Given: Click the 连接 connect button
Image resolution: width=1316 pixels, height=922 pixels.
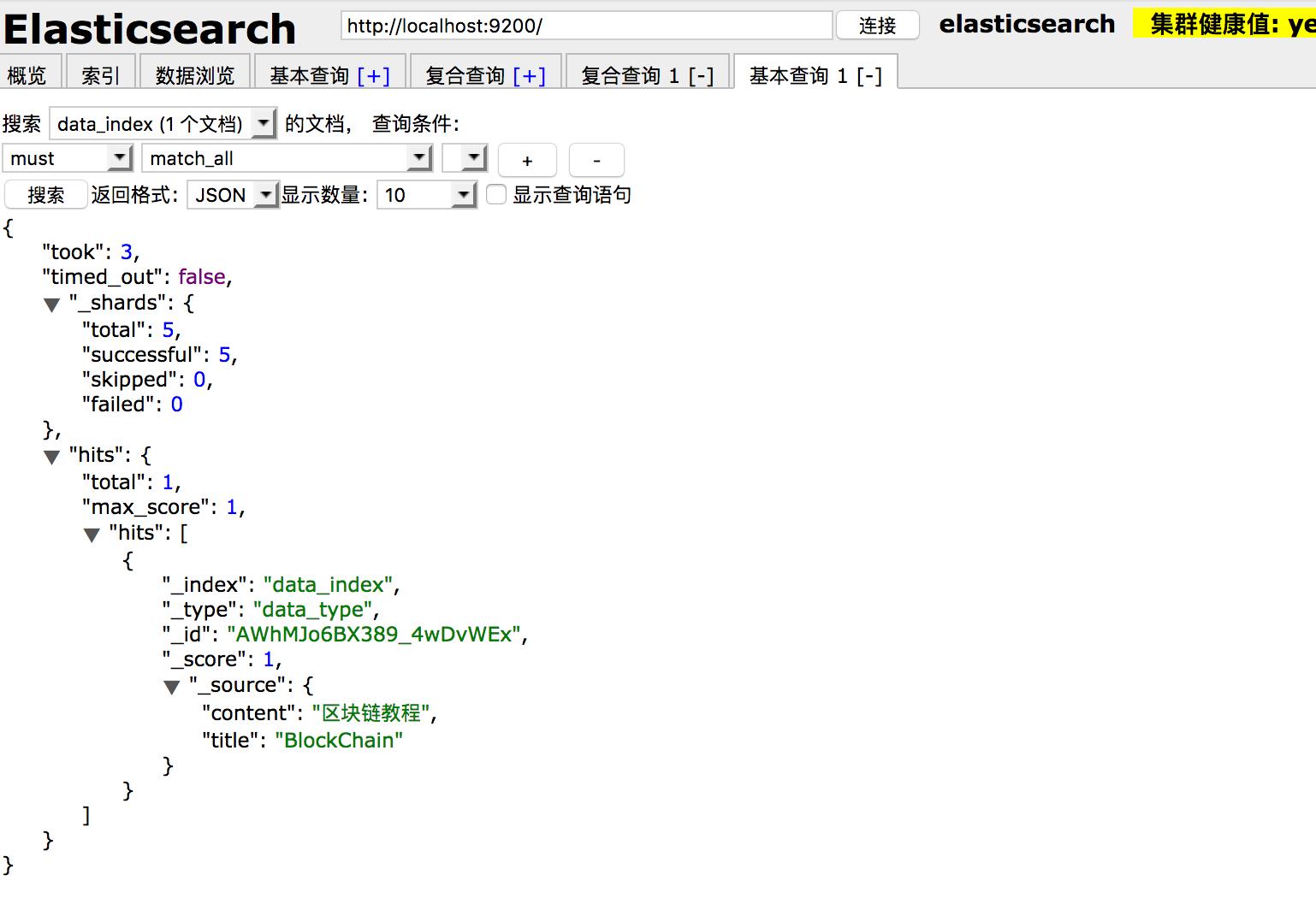Looking at the screenshot, I should click(x=877, y=26).
